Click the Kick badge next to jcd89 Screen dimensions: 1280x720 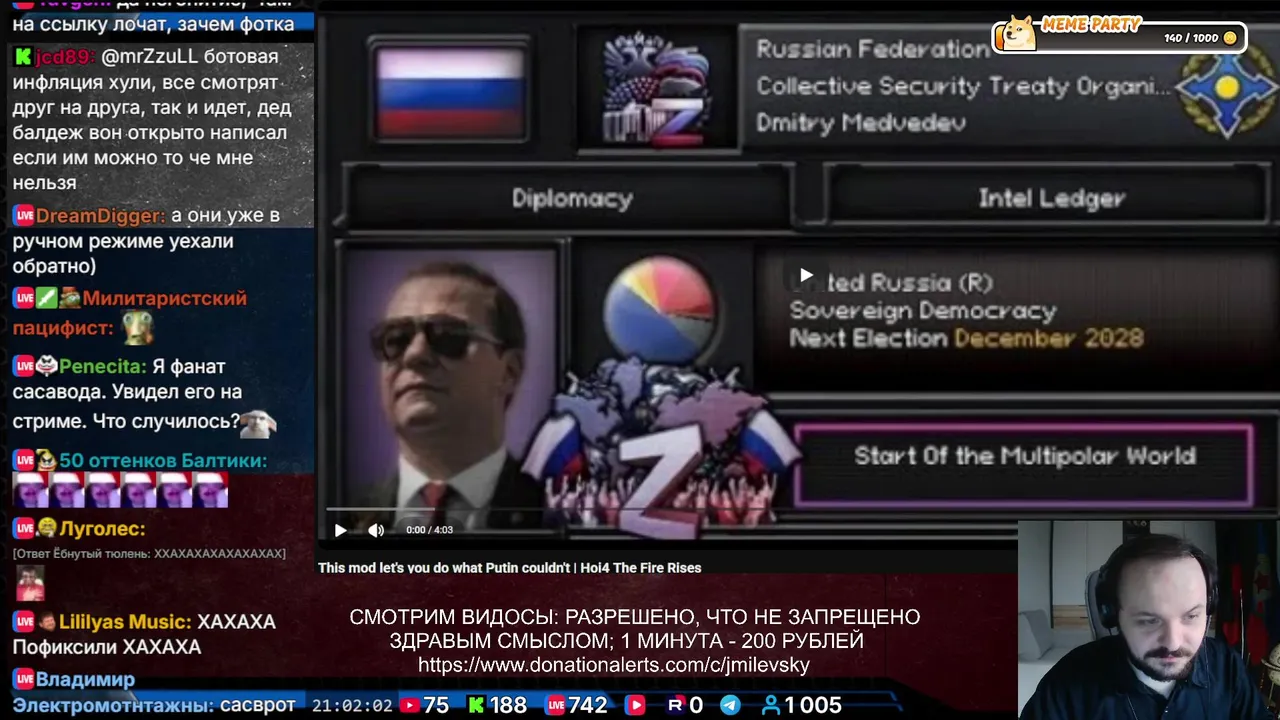22,57
